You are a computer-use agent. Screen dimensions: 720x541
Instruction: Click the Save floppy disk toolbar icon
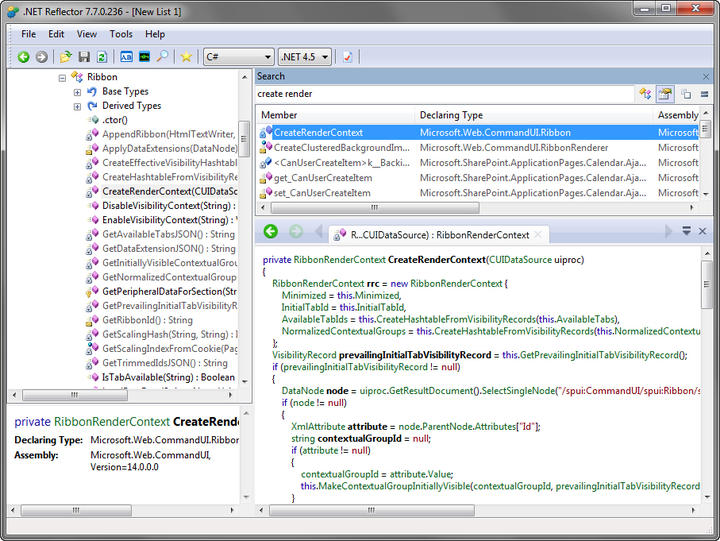click(84, 57)
